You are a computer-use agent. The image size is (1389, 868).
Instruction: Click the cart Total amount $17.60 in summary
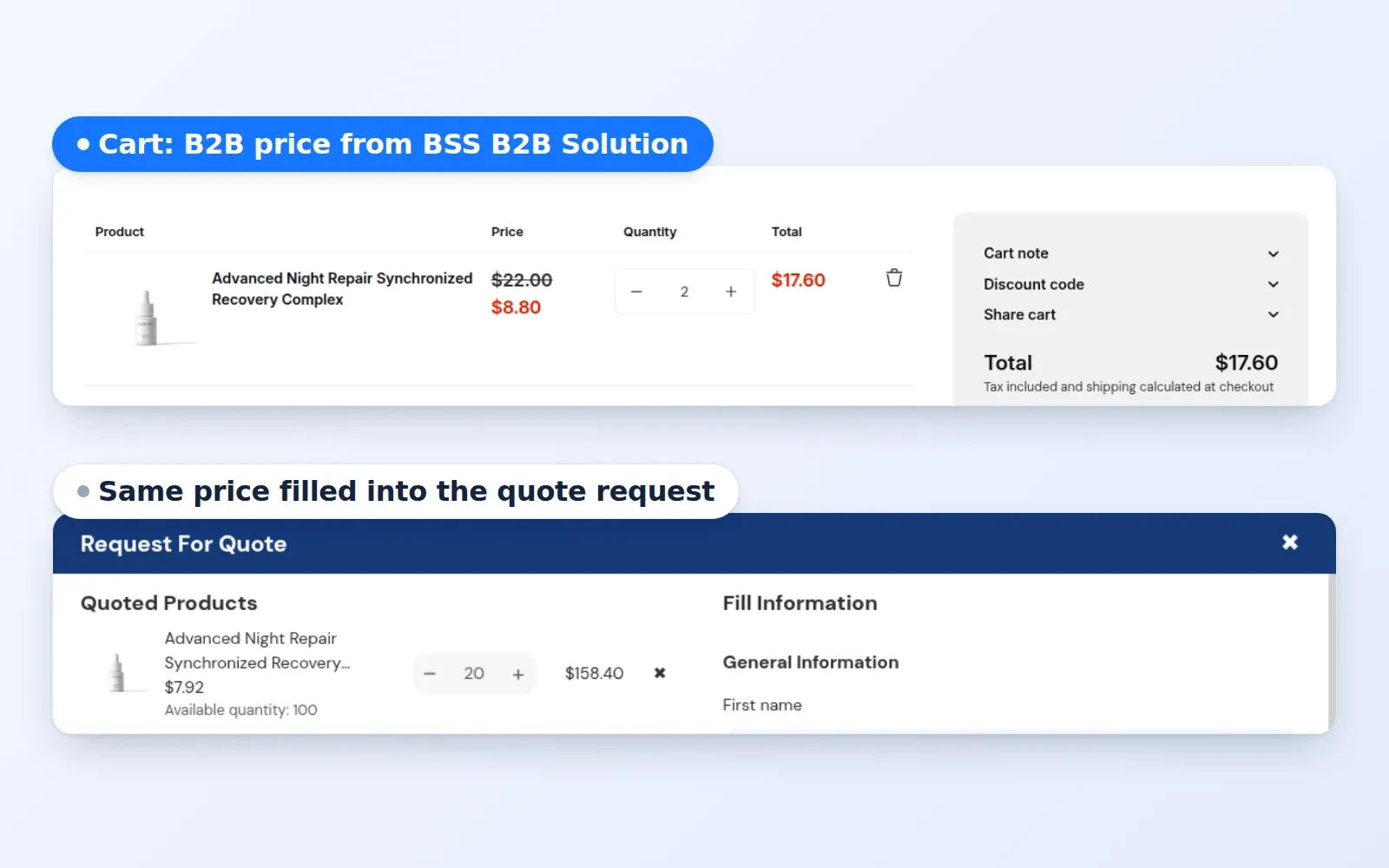coord(1246,362)
